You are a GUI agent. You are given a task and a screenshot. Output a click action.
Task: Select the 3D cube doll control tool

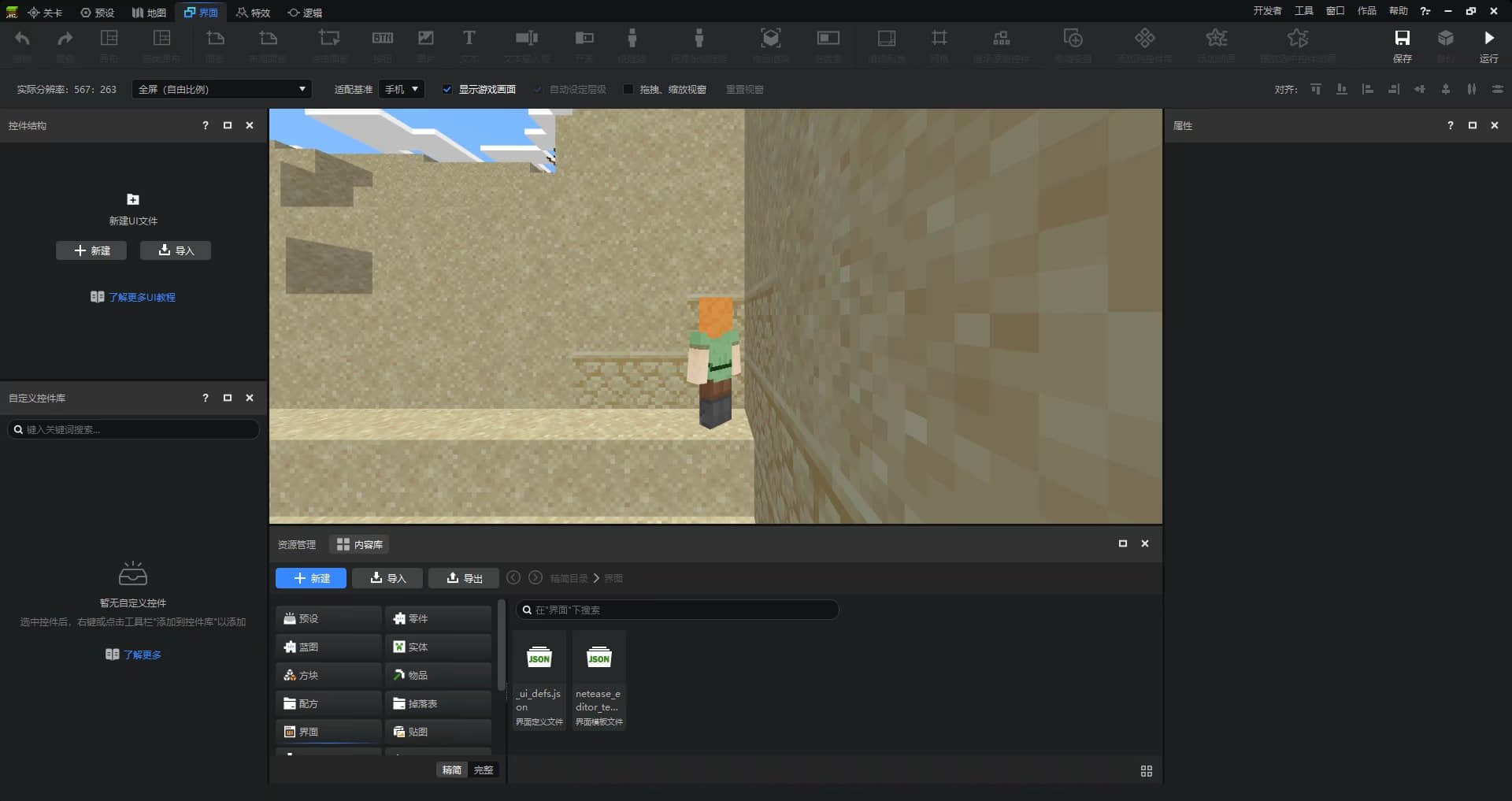pyautogui.click(x=770, y=38)
